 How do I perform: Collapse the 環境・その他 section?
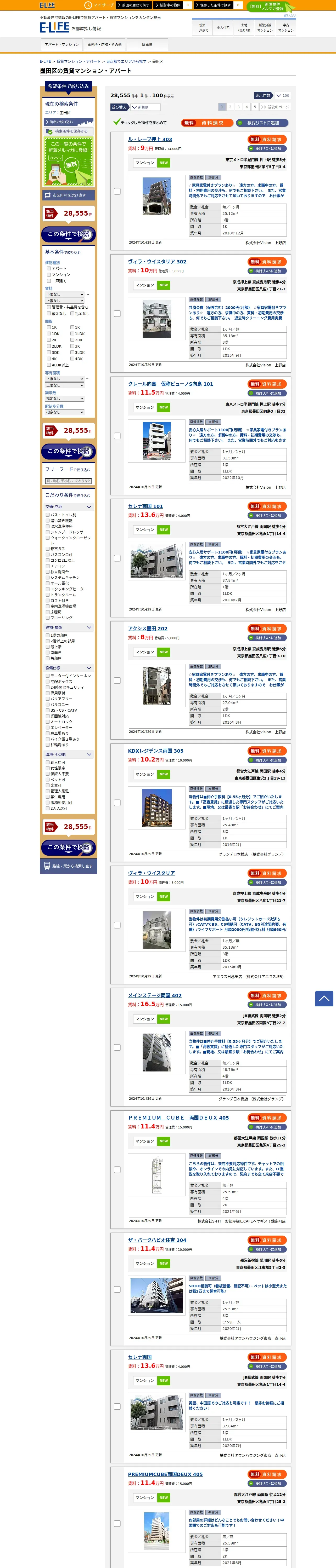click(x=68, y=754)
